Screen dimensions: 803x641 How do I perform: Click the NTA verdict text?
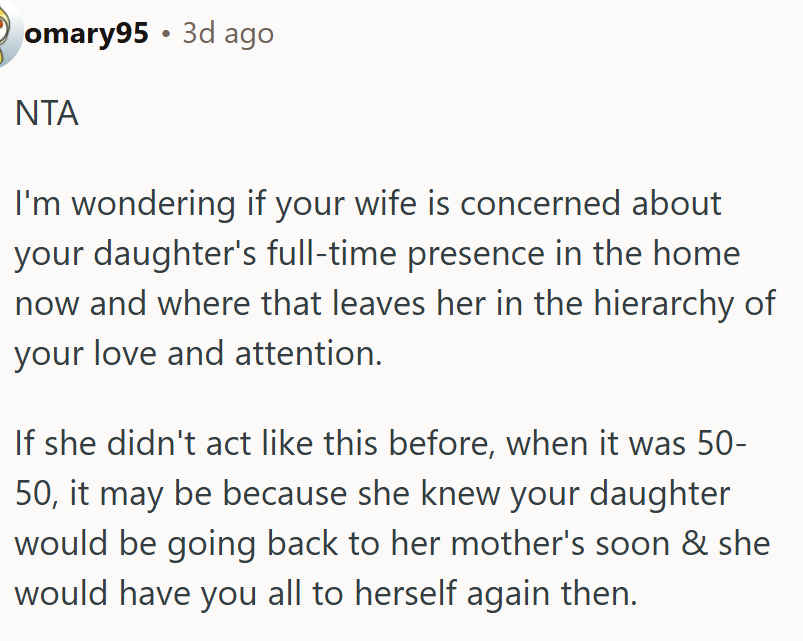46,114
